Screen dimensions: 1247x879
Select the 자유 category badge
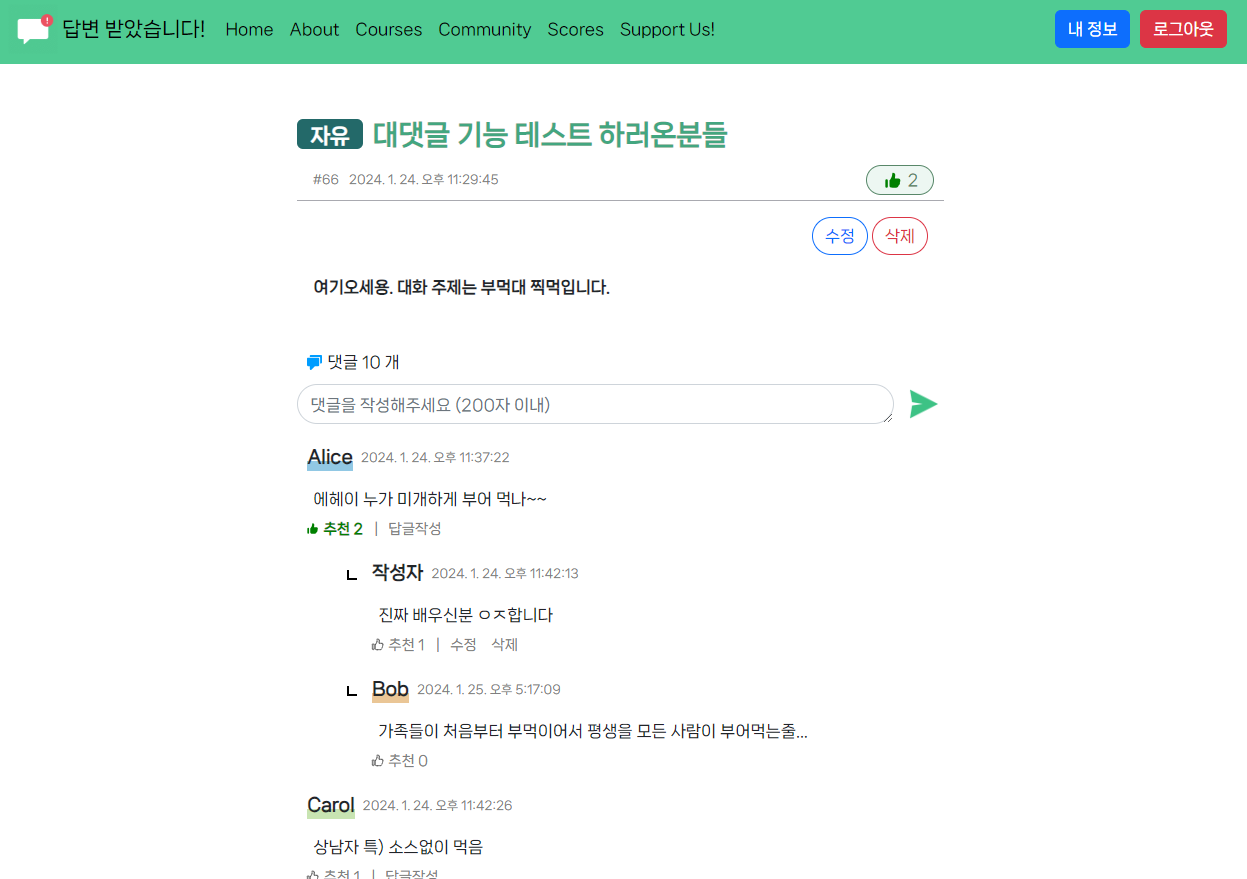tap(329, 134)
